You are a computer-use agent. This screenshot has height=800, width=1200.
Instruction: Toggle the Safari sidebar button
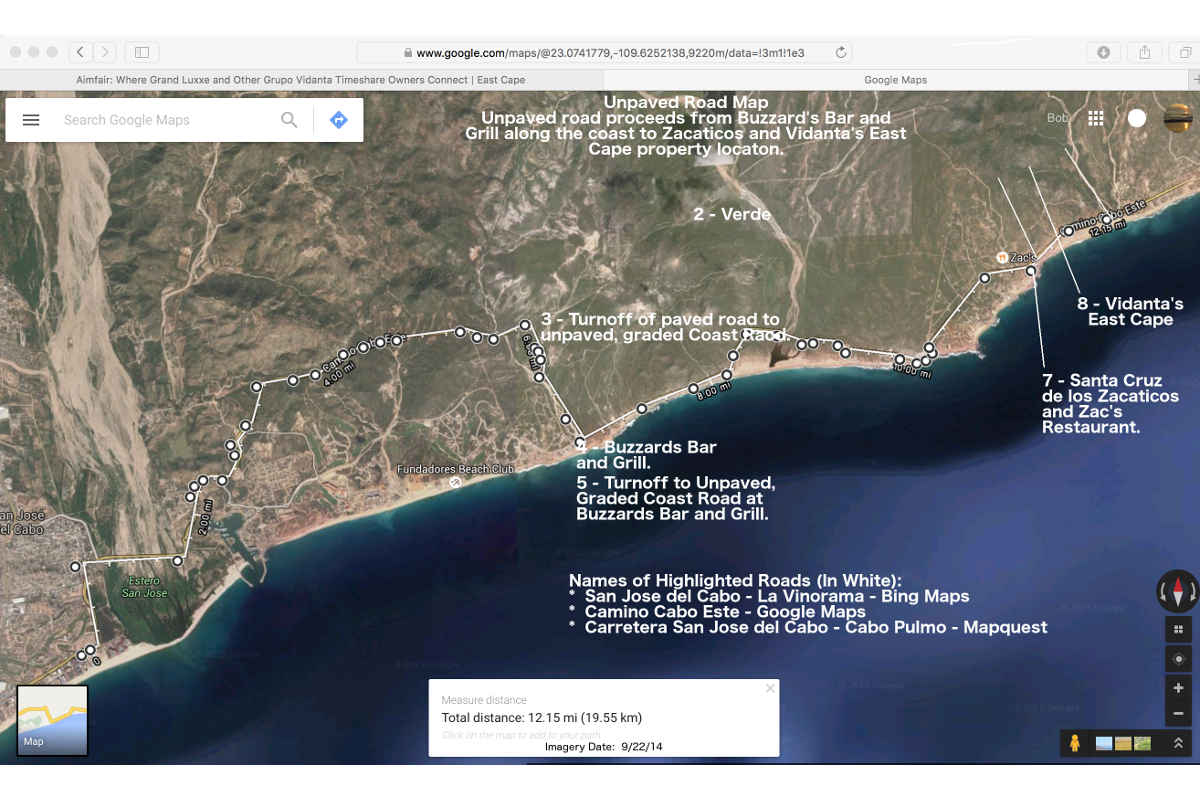pos(142,52)
